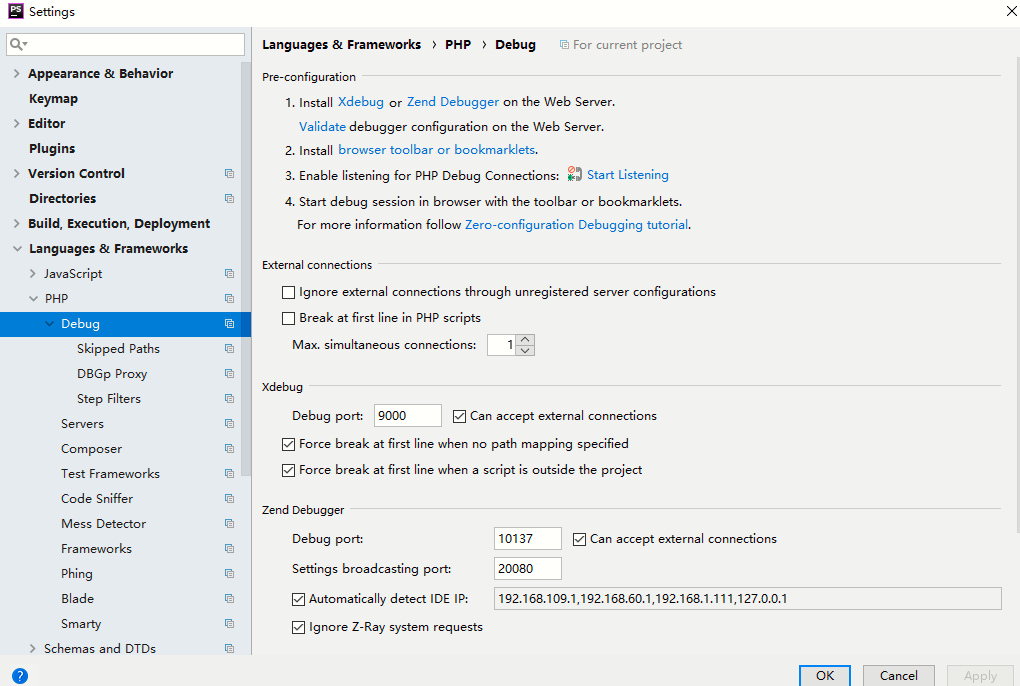Click the OK button
Viewport: 1020px width, 686px height.
pos(824,676)
